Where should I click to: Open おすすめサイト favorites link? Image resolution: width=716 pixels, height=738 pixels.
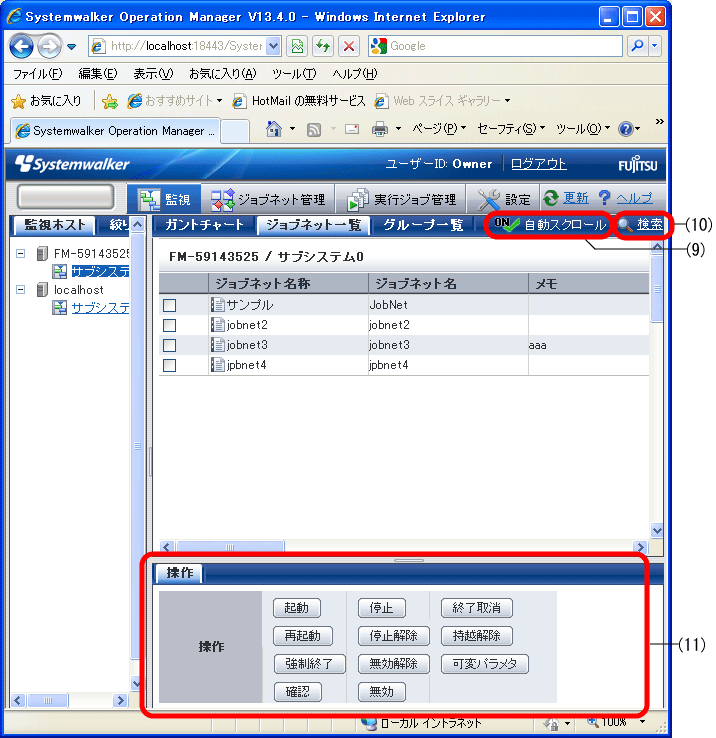175,101
